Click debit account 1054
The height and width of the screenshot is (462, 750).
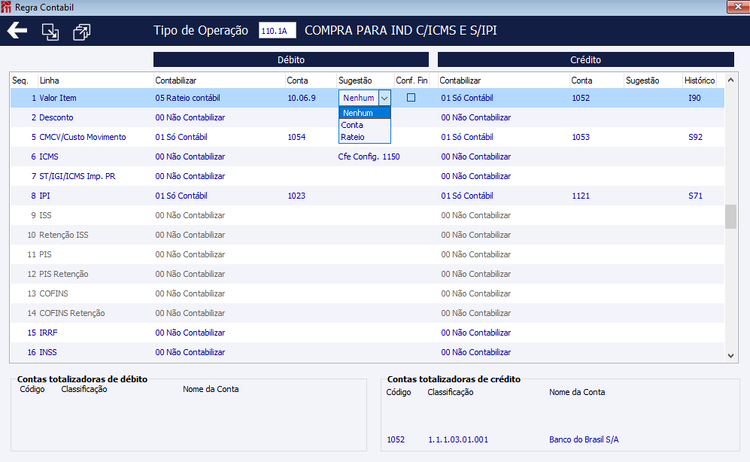tap(297, 137)
